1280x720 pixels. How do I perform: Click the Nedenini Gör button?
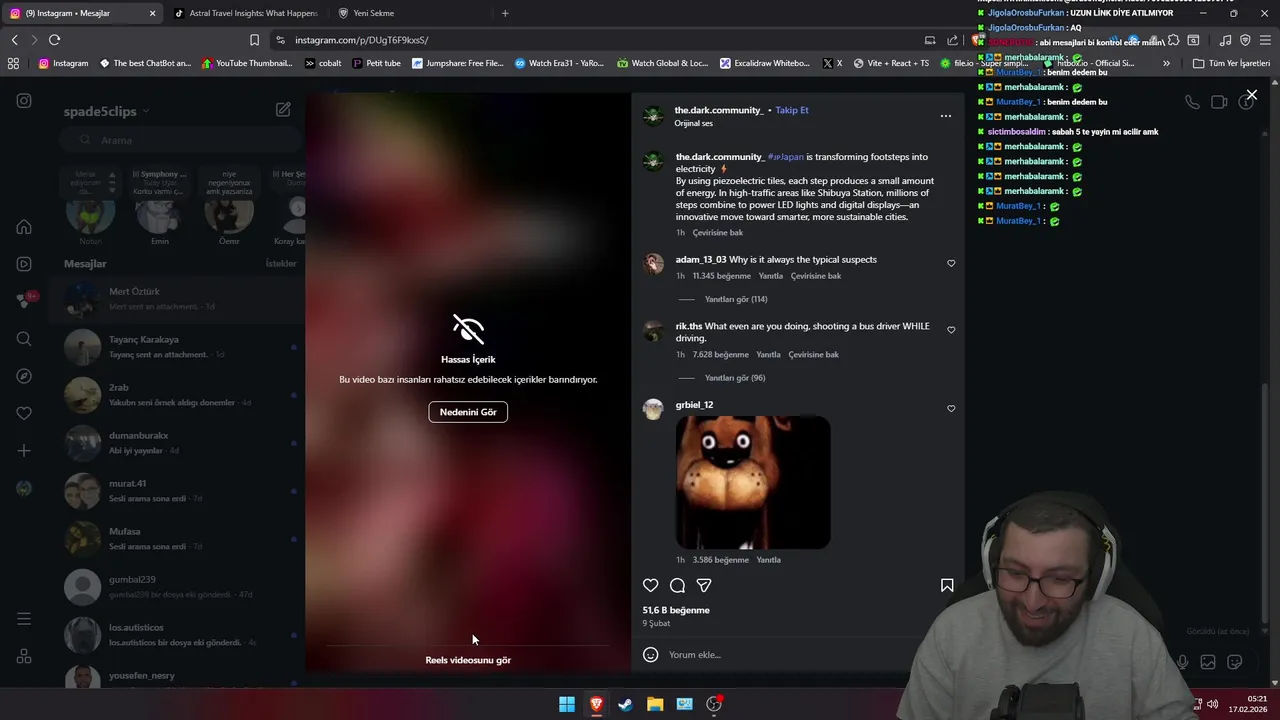(468, 412)
